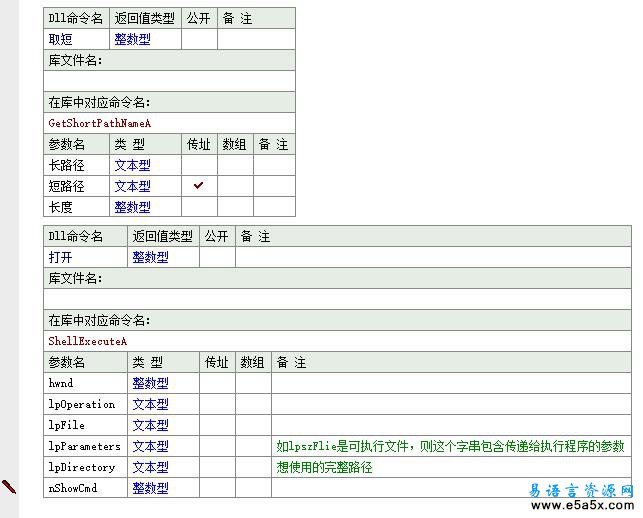
Task: Click 返回值类型 header in the 打开 table
Action: click(x=163, y=236)
